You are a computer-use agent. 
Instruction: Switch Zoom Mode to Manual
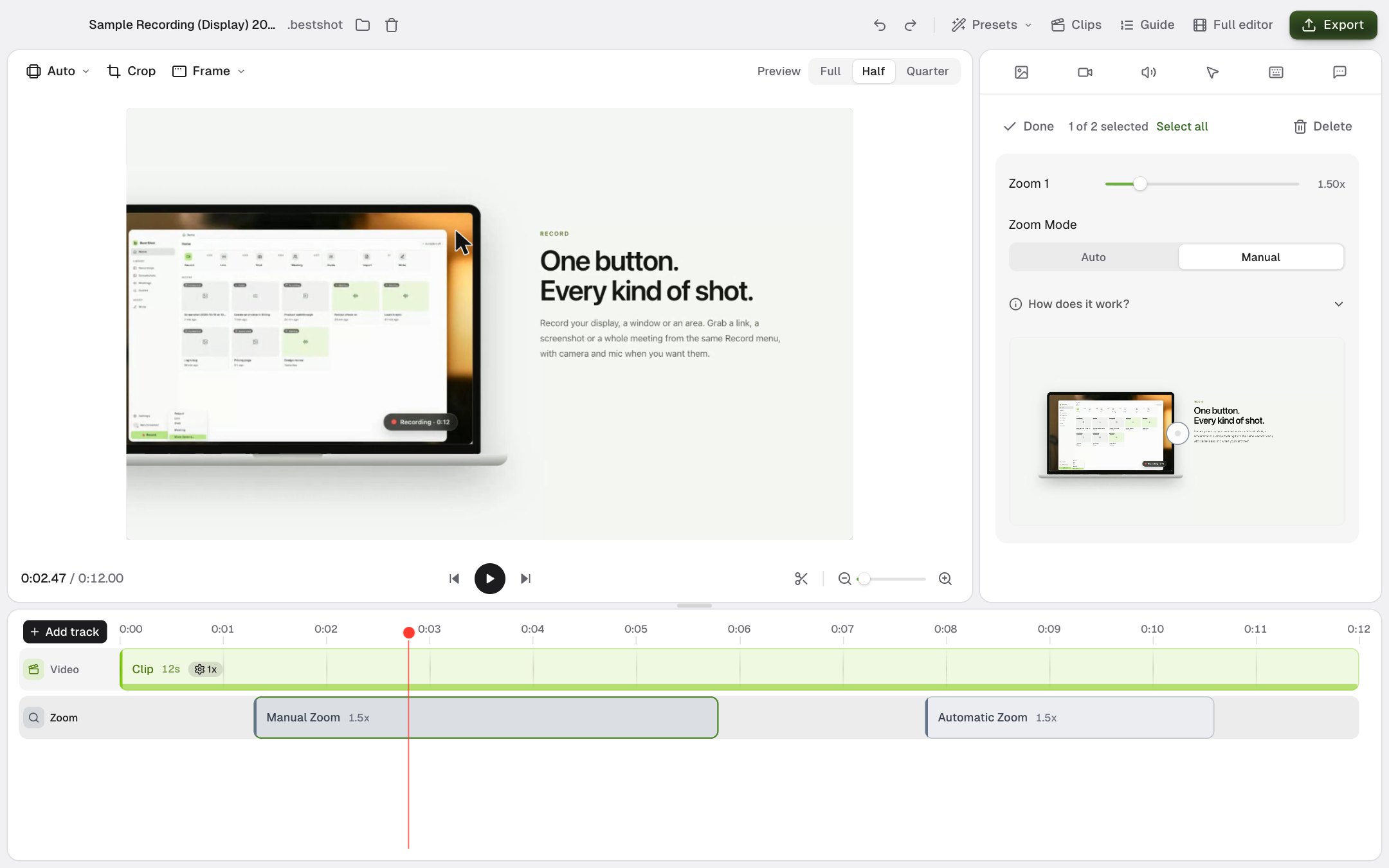[x=1260, y=257]
